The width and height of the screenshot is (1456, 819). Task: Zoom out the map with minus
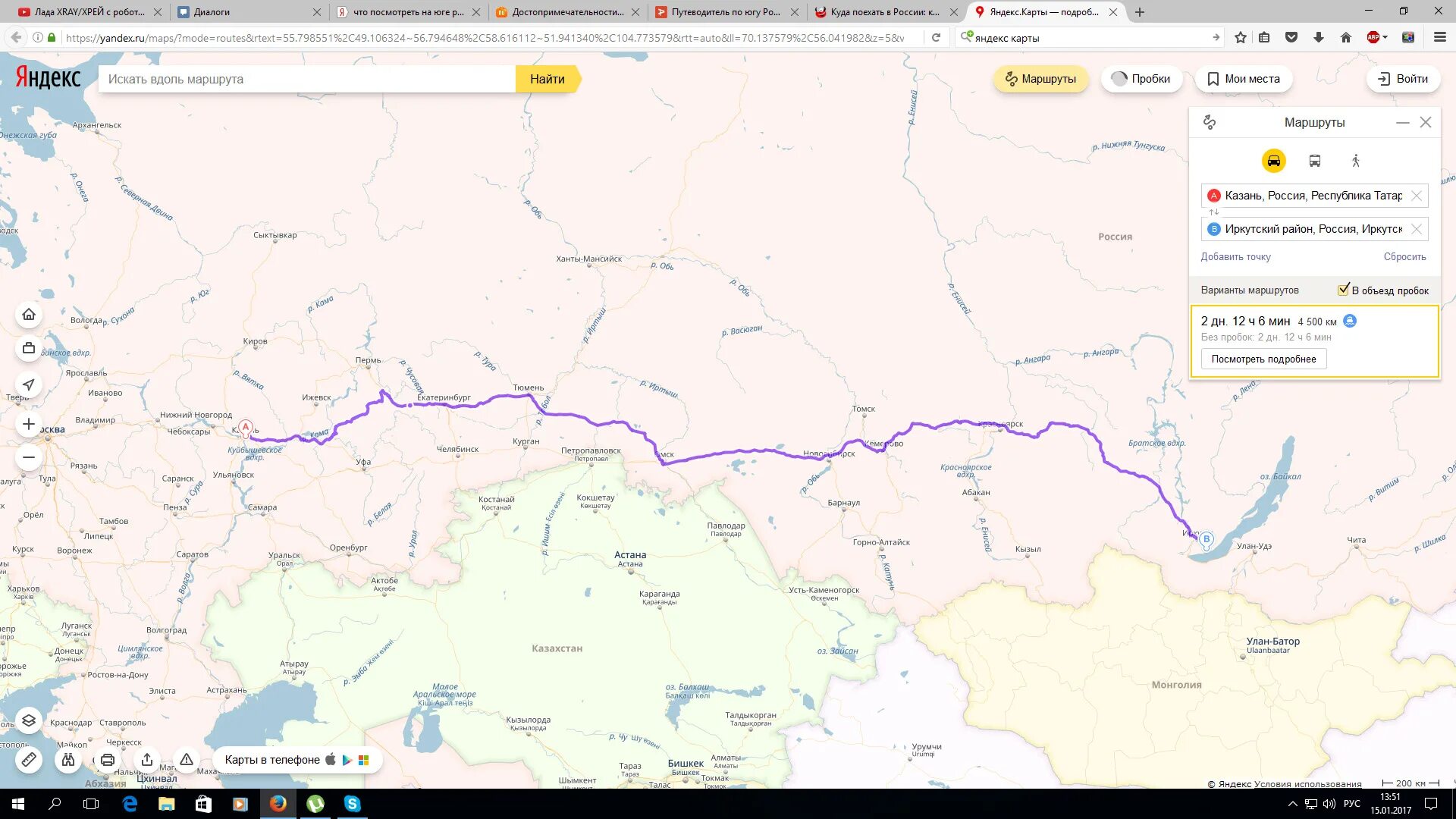tap(29, 457)
